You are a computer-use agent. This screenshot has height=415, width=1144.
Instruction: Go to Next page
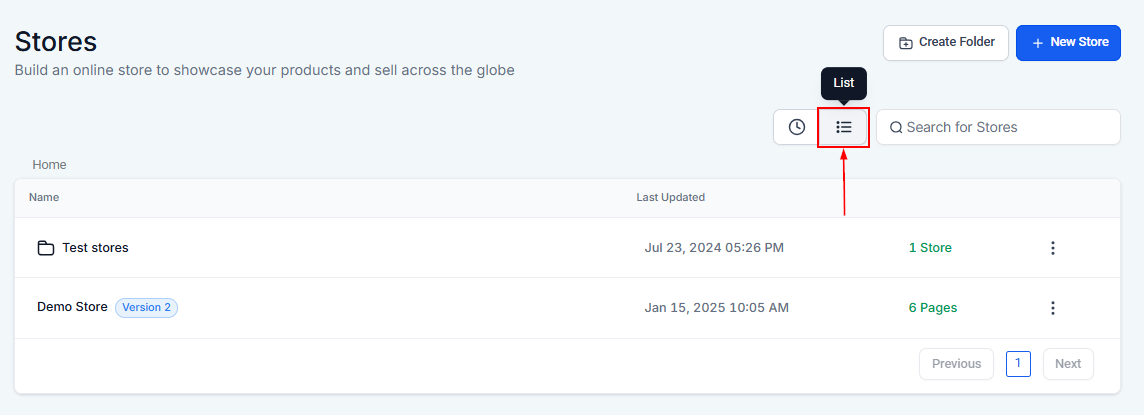(x=1067, y=364)
